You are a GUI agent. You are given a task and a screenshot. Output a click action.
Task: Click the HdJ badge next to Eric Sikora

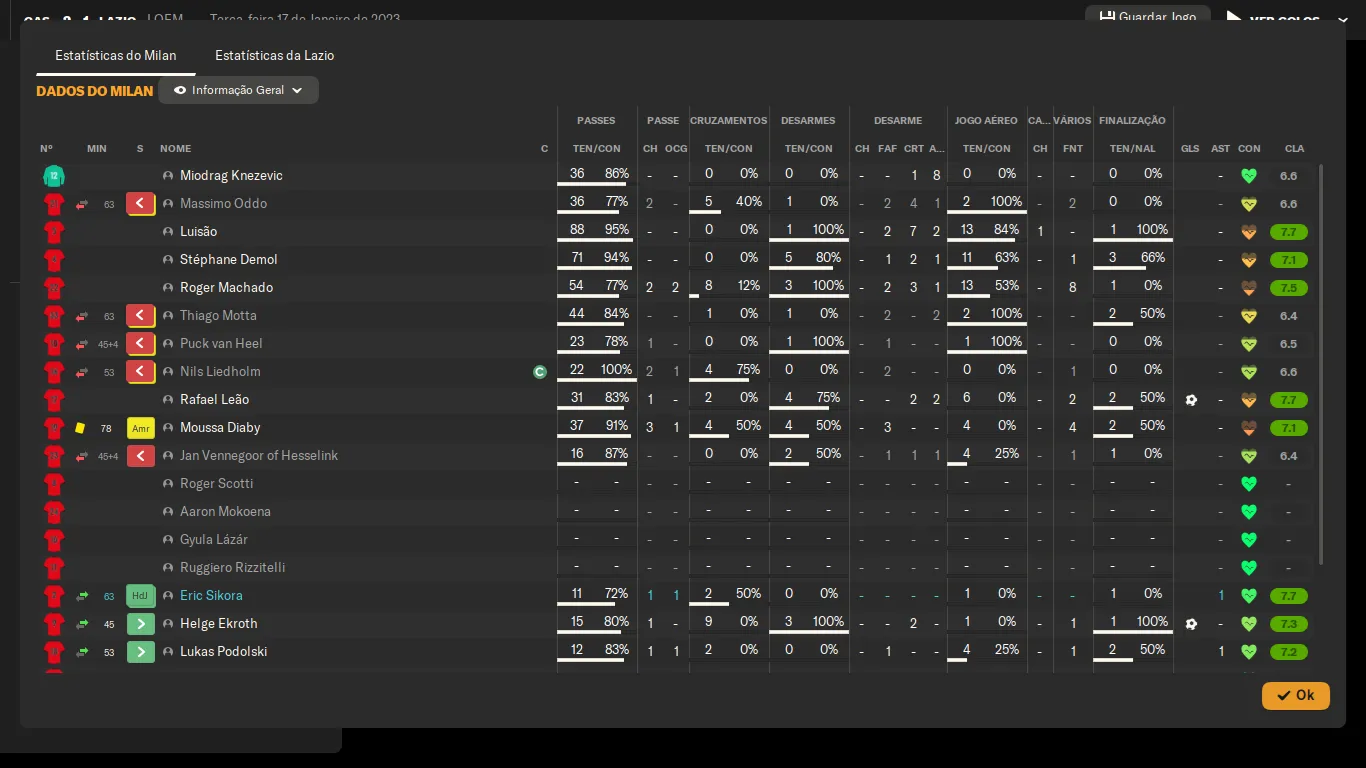[140, 596]
